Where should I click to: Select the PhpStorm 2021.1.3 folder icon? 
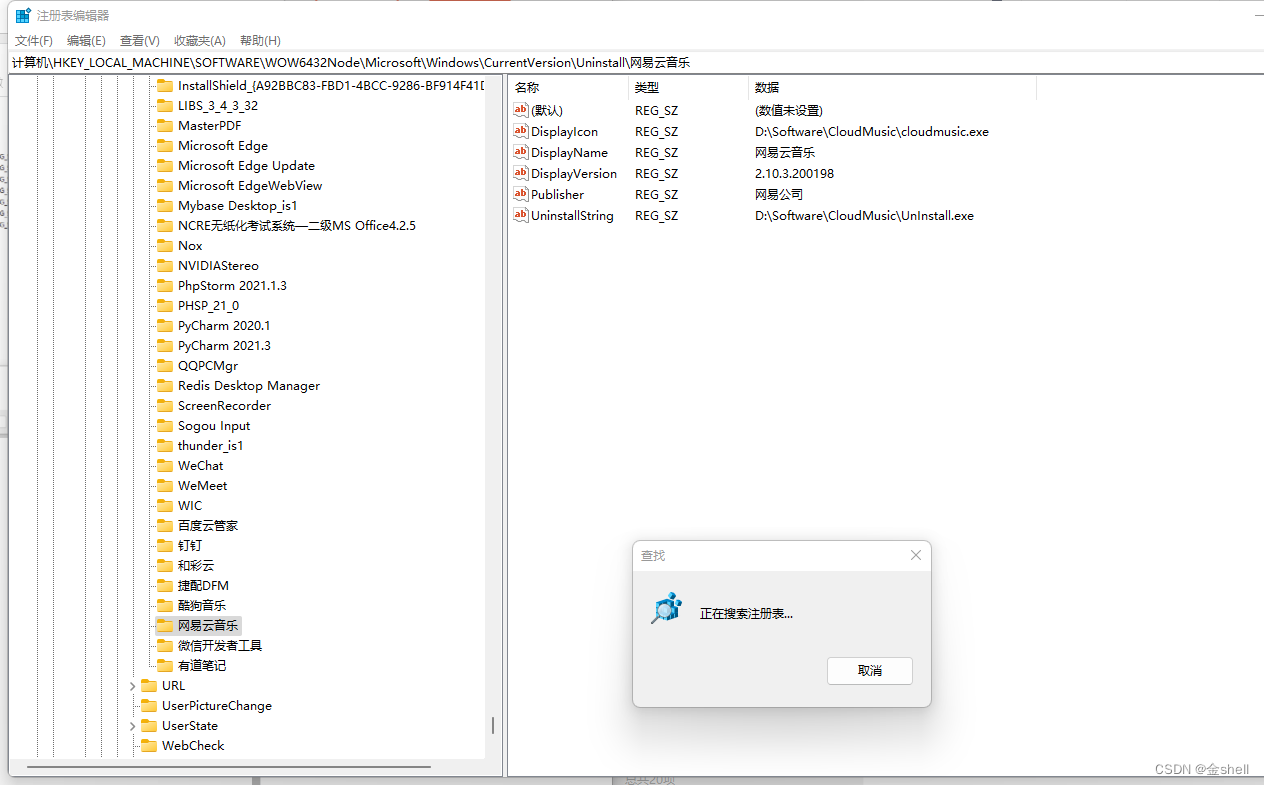pyautogui.click(x=165, y=286)
